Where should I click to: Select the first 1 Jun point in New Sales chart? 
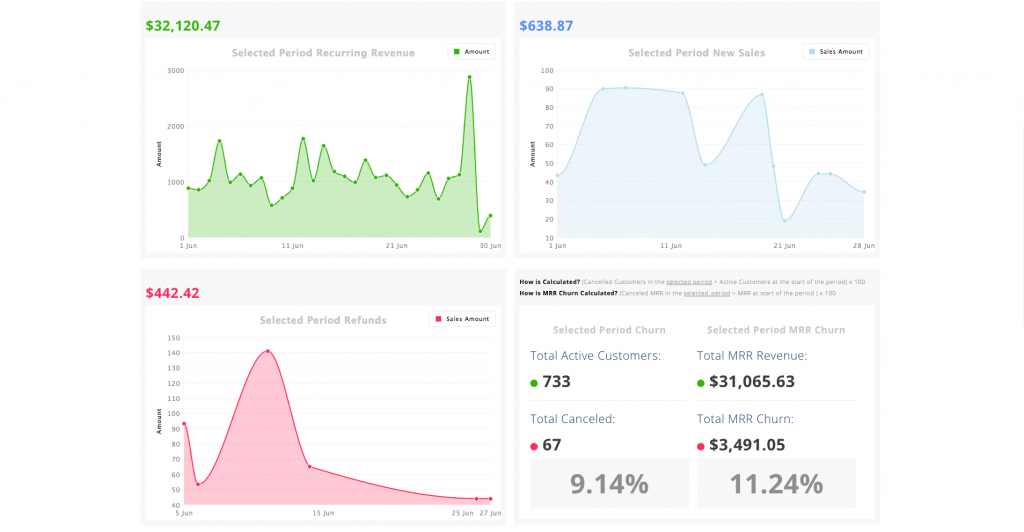pyautogui.click(x=557, y=175)
